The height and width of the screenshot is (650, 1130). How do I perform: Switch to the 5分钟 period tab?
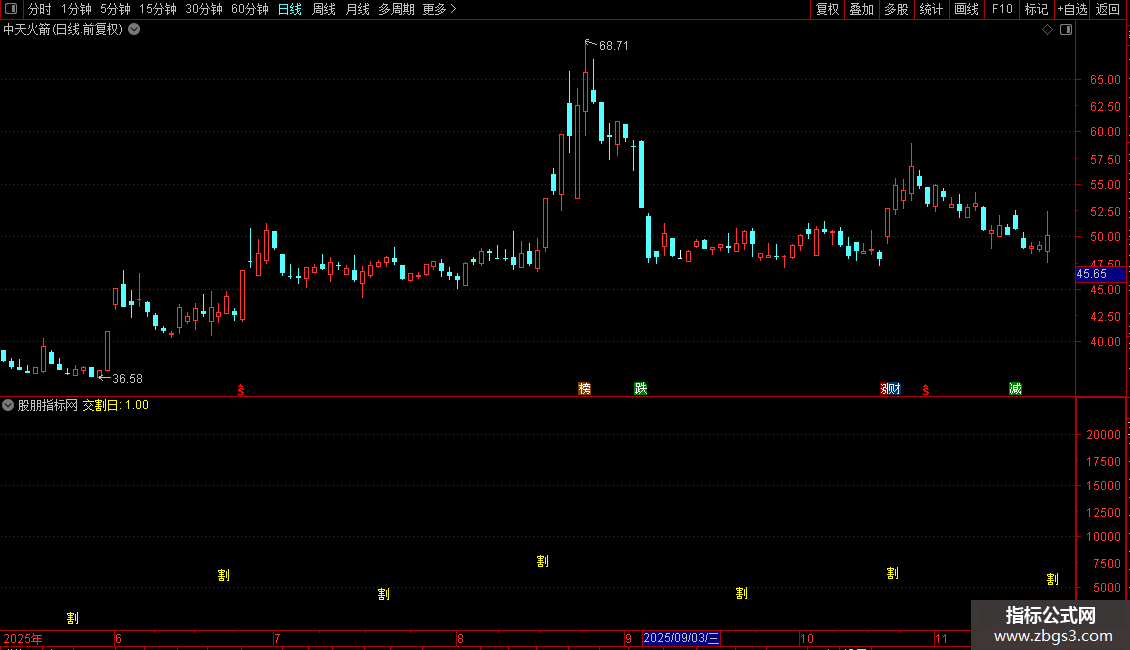115,9
